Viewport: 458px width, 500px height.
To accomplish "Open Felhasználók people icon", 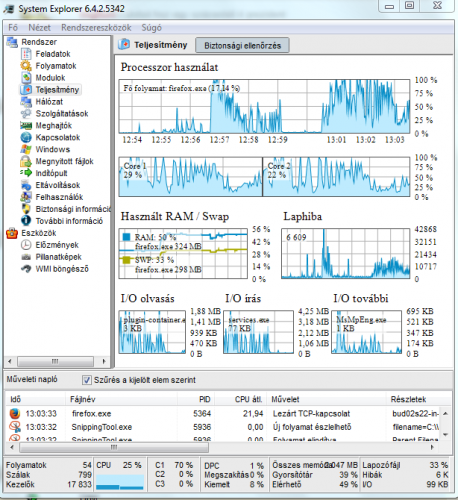I will pyautogui.click(x=26, y=197).
